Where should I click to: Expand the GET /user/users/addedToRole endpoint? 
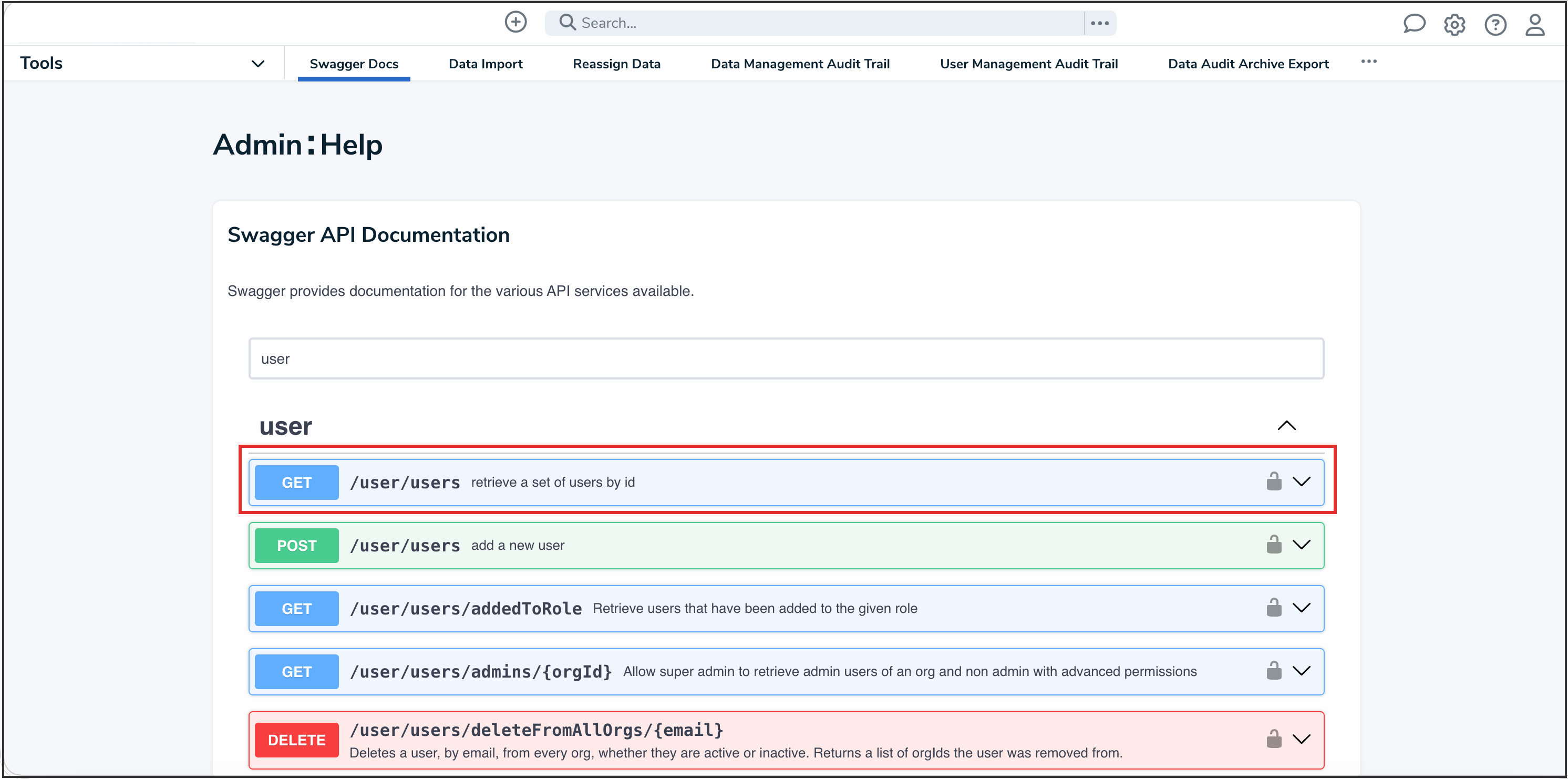point(1303,608)
